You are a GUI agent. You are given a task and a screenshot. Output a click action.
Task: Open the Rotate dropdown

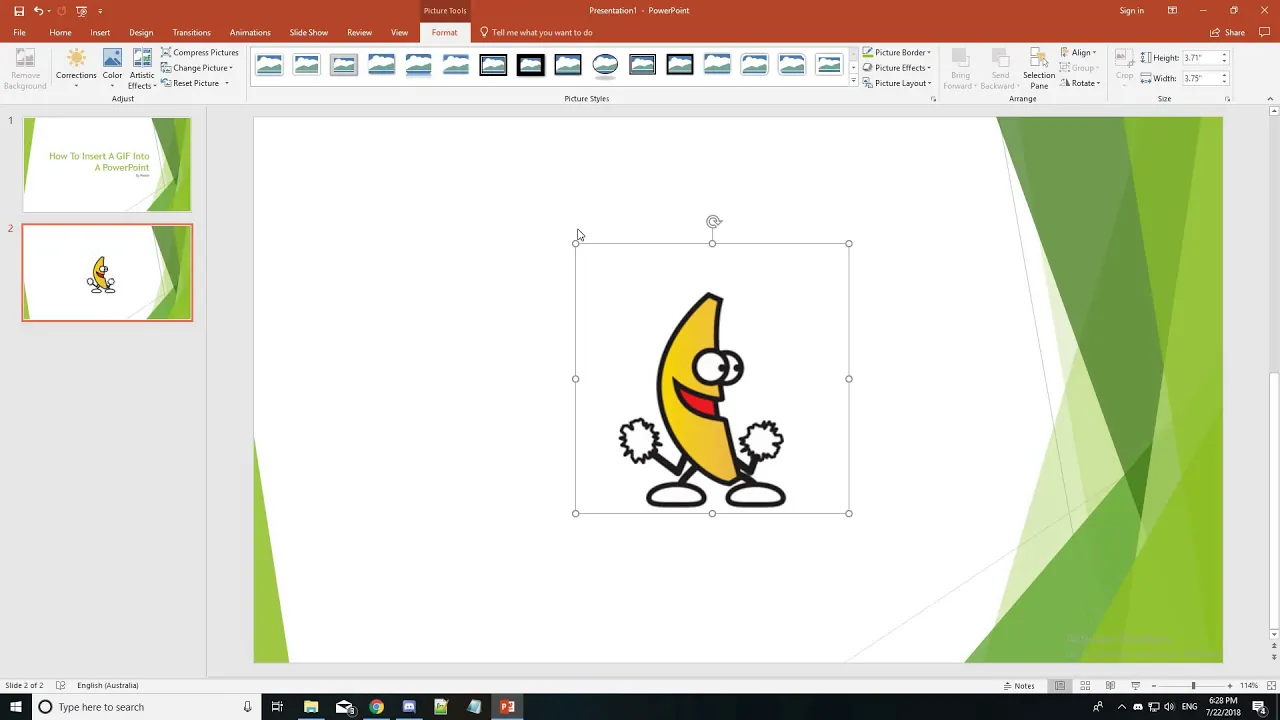click(x=1080, y=83)
